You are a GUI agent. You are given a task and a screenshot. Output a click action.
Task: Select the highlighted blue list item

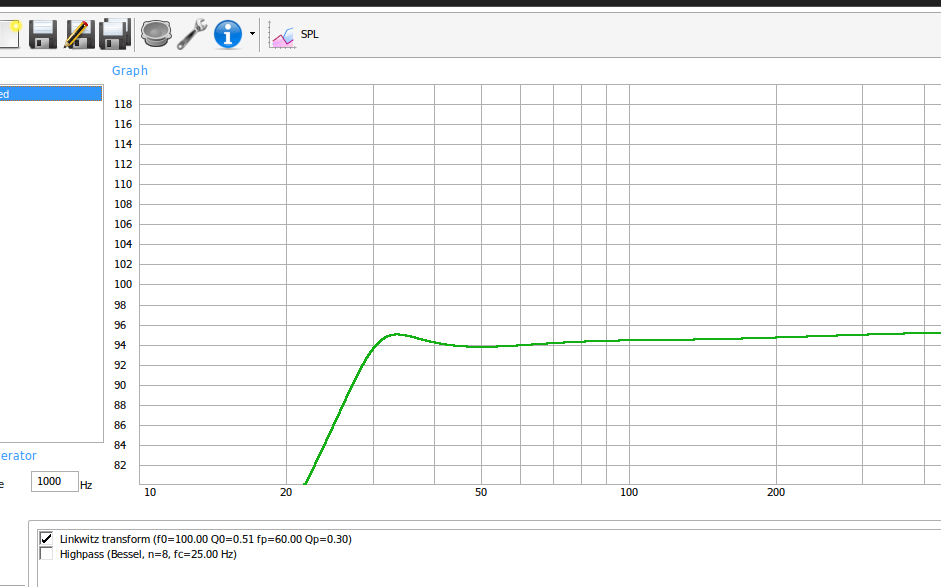coord(50,94)
